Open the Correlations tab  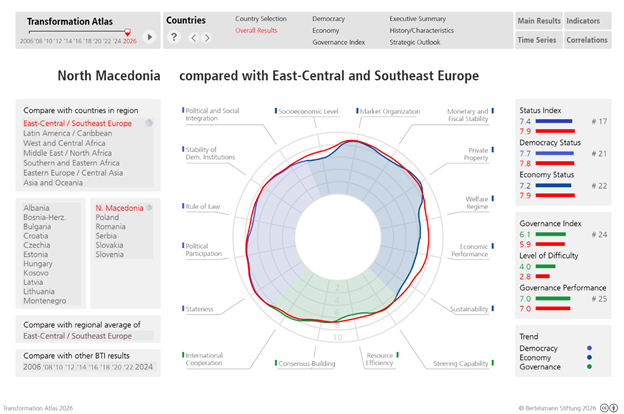coord(587,40)
